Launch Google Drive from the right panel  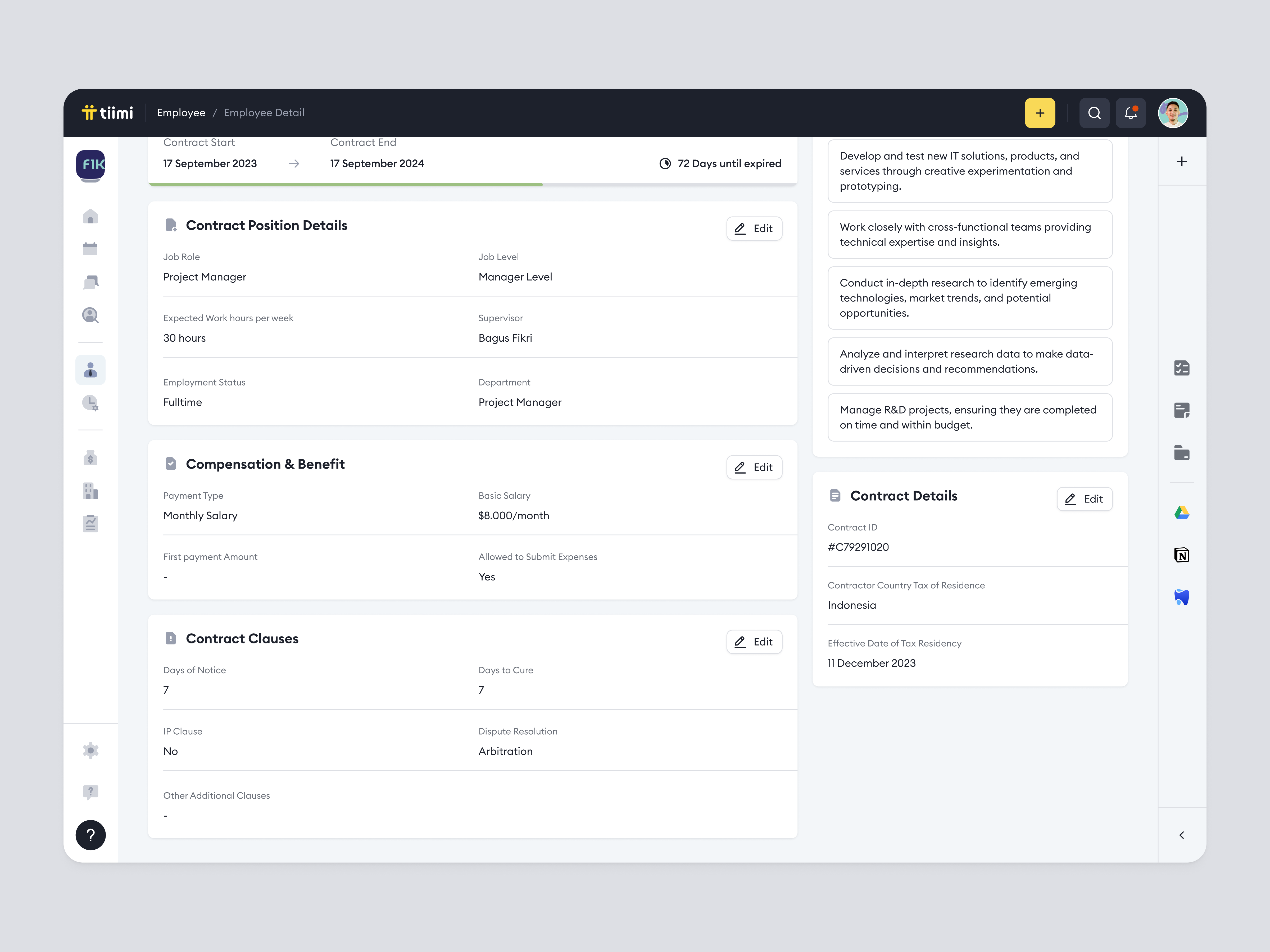point(1182,512)
